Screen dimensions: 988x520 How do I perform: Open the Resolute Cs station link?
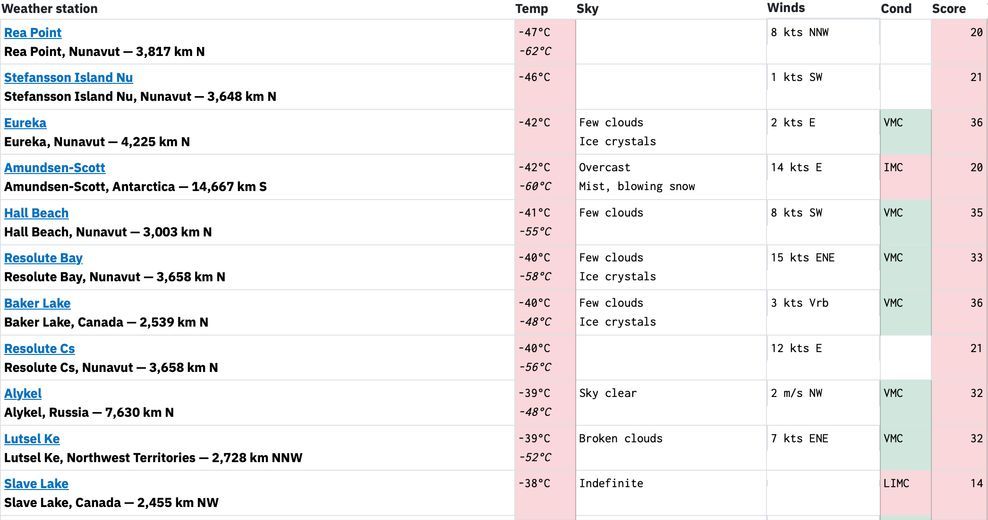click(39, 349)
